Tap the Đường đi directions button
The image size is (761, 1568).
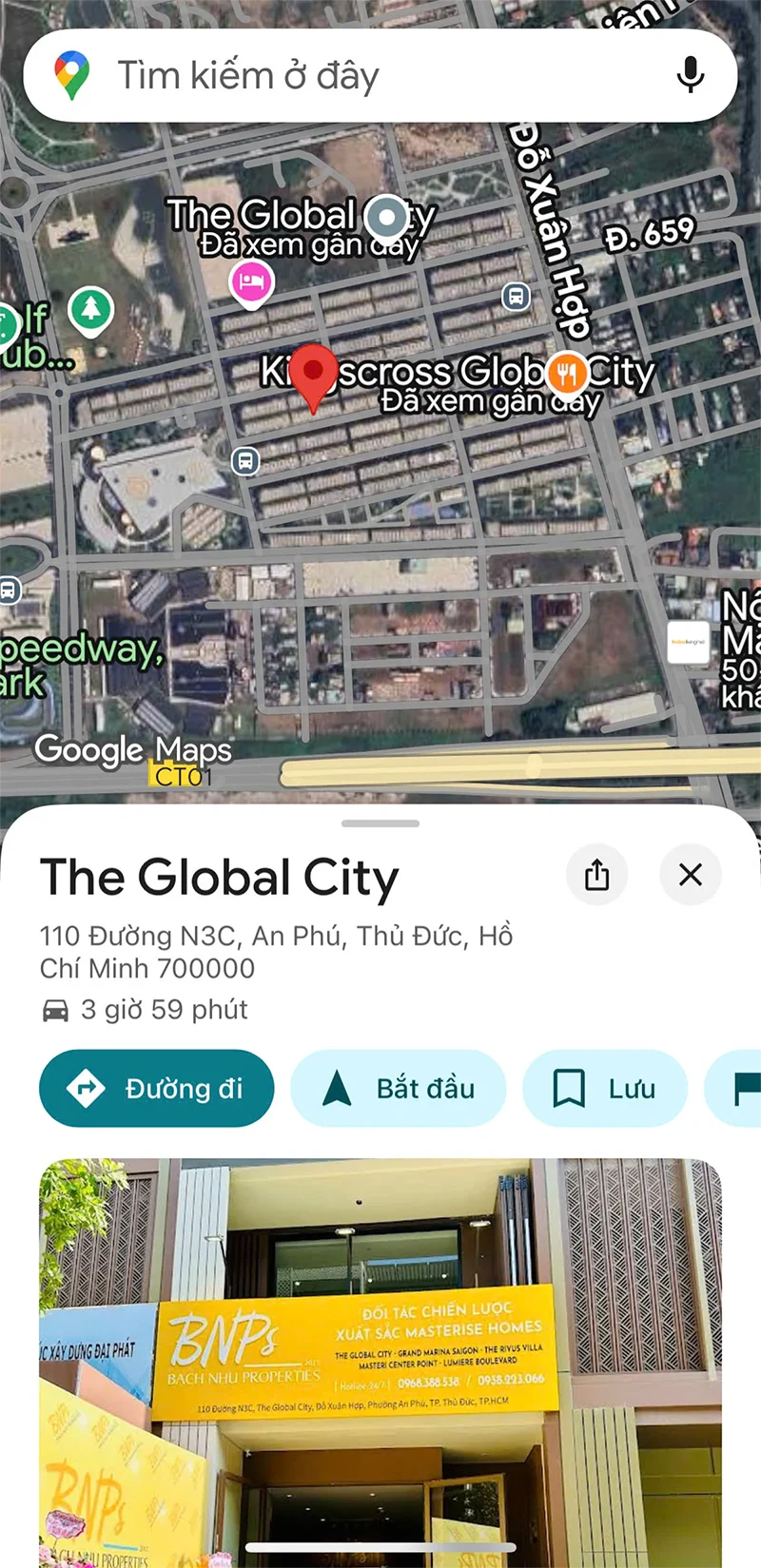[157, 1088]
